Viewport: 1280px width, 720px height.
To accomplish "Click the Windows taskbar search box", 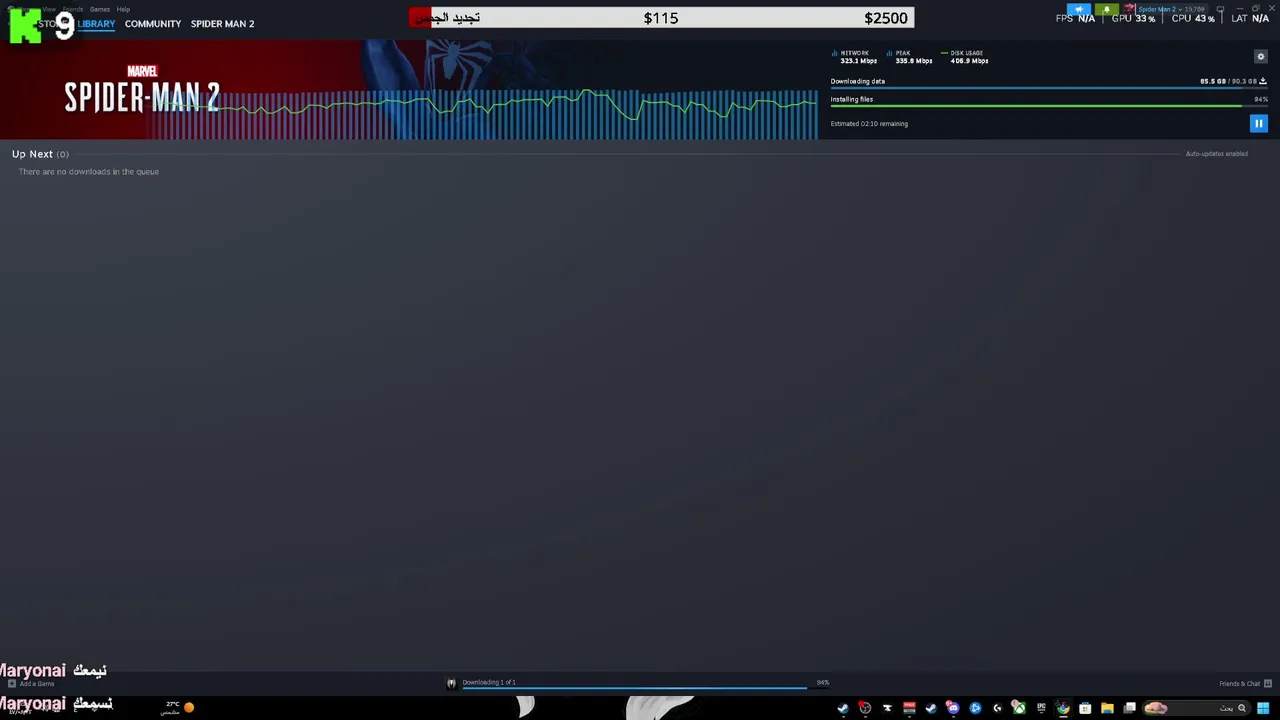I will click(x=1197, y=708).
